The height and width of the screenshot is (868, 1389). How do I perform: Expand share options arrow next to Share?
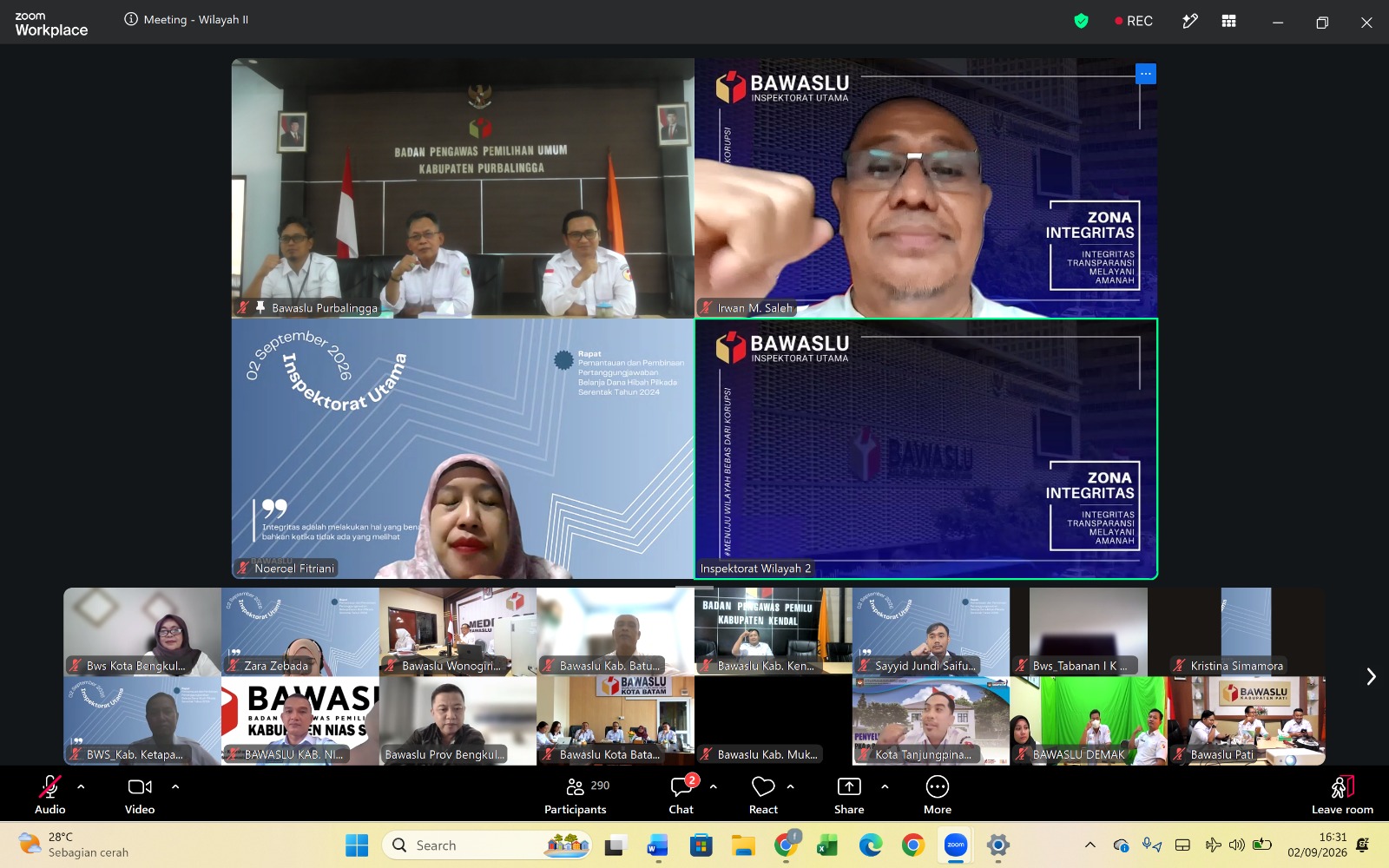pos(885,786)
